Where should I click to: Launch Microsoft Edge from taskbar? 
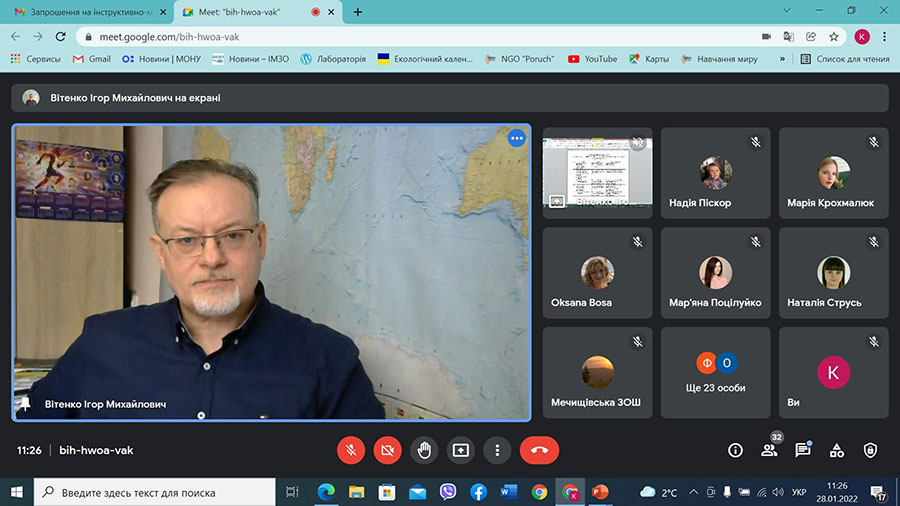tap(326, 492)
